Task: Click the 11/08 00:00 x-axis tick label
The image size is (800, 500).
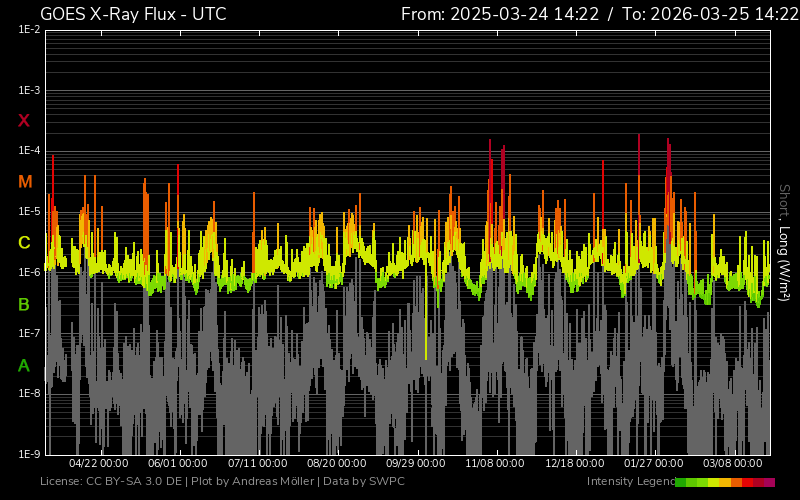Action: coord(495,464)
